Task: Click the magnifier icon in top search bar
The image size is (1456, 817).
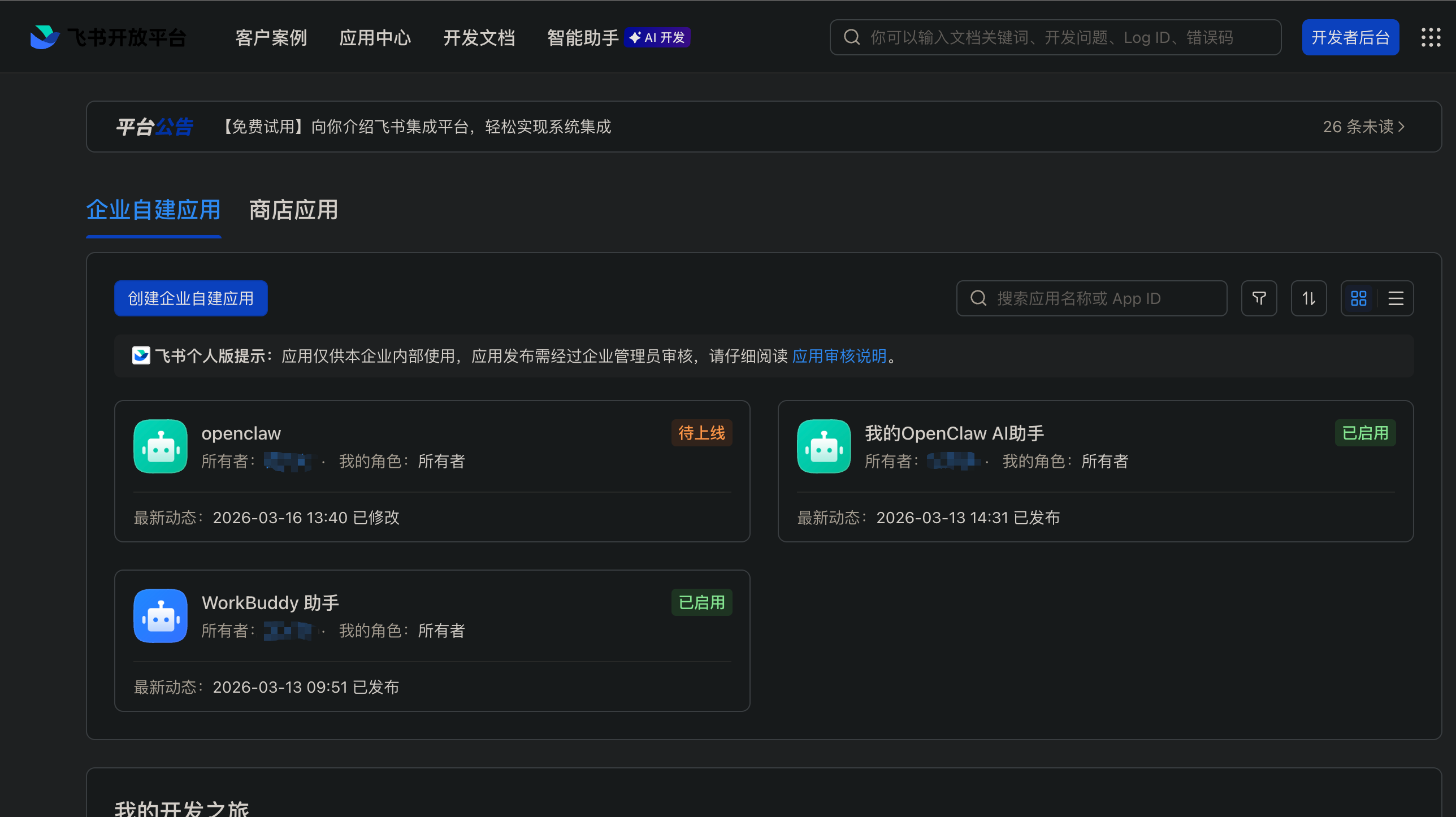Action: [x=852, y=37]
